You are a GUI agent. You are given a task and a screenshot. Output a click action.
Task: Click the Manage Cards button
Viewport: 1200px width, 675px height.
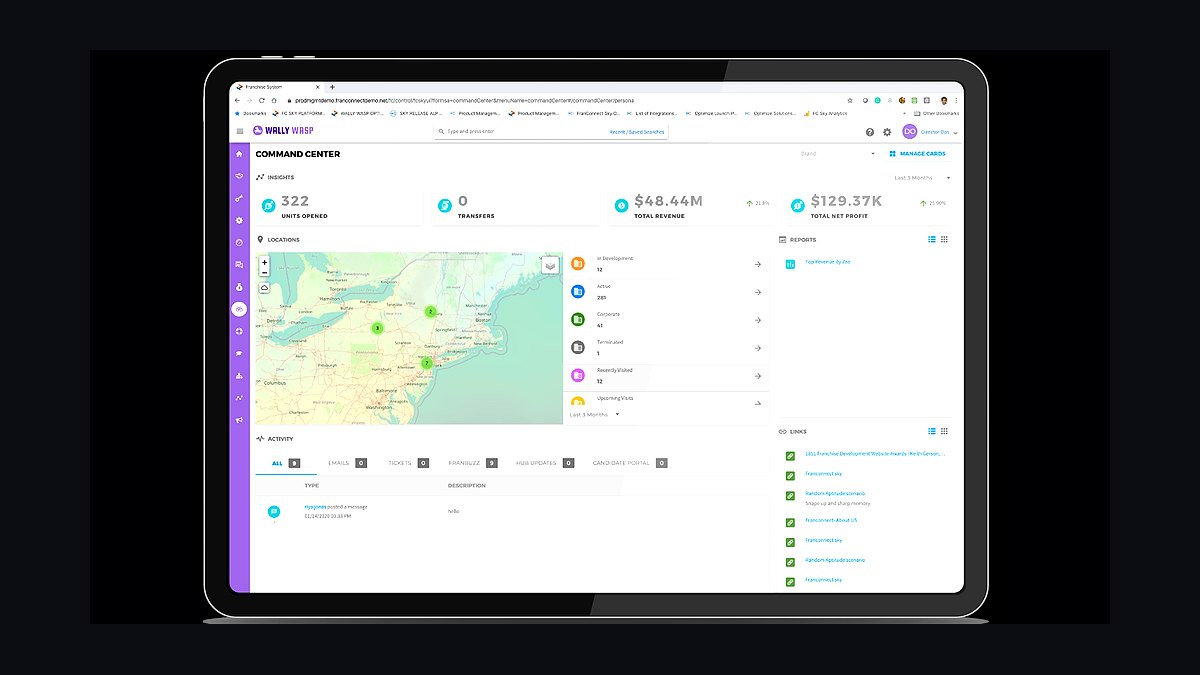tap(917, 154)
